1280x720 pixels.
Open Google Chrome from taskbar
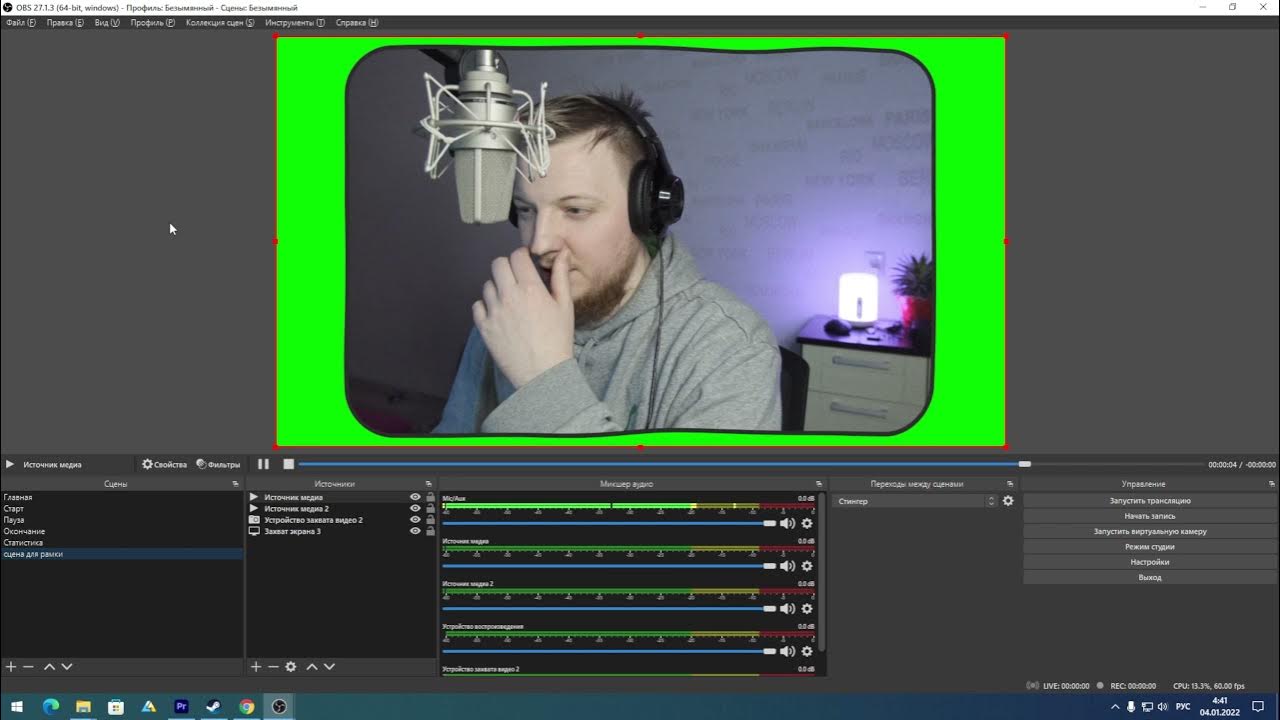click(x=247, y=706)
